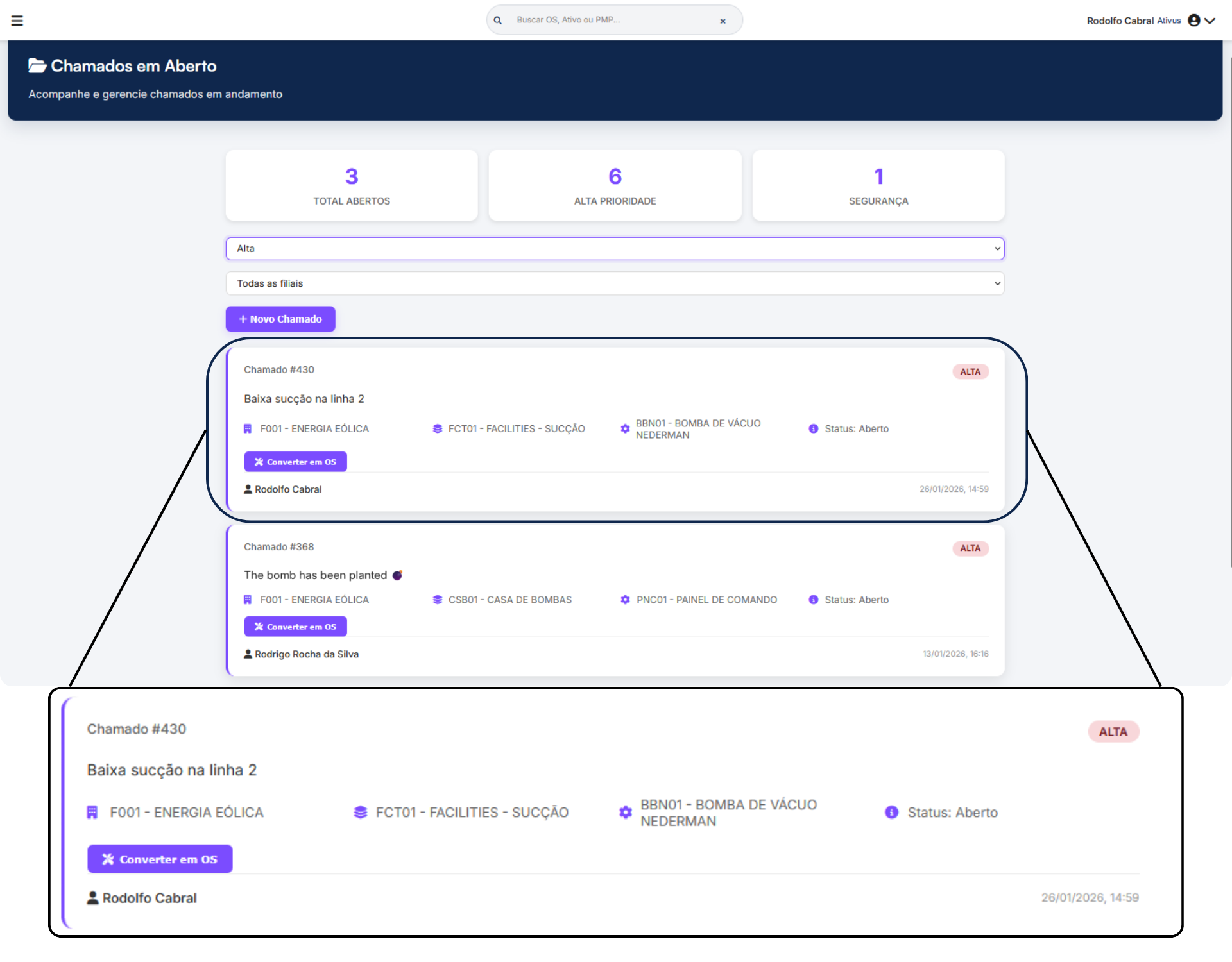Click the info icon beside Status: Aberto in Chamado #368
This screenshot has height=962, width=1232.
[813, 600]
